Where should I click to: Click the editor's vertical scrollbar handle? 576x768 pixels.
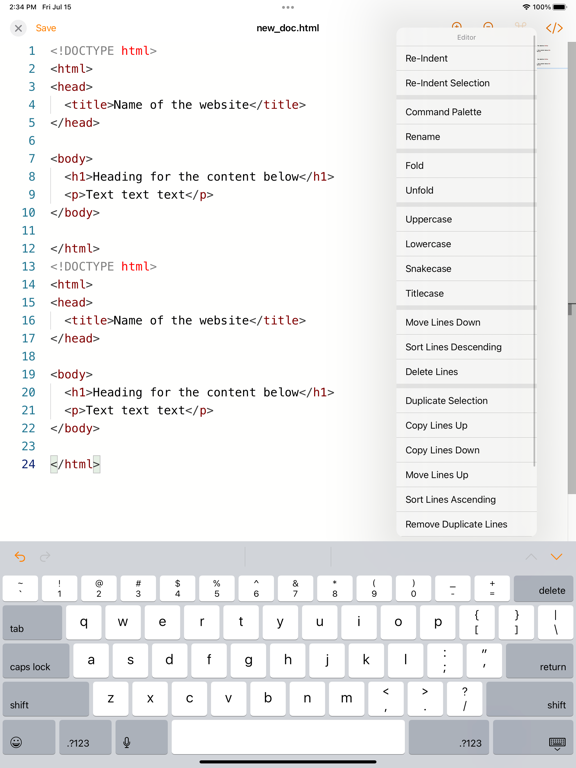click(572, 309)
